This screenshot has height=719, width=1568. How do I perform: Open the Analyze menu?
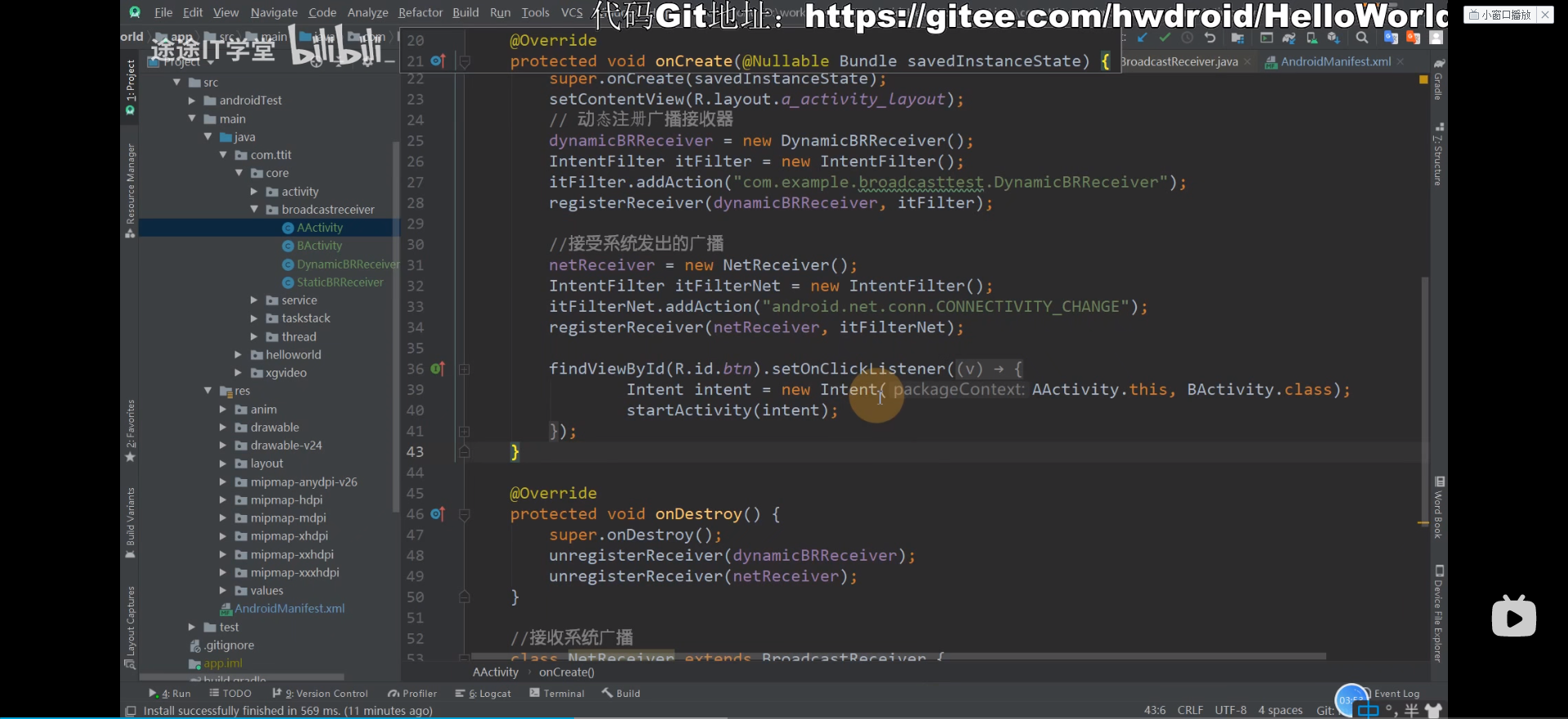coord(367,12)
